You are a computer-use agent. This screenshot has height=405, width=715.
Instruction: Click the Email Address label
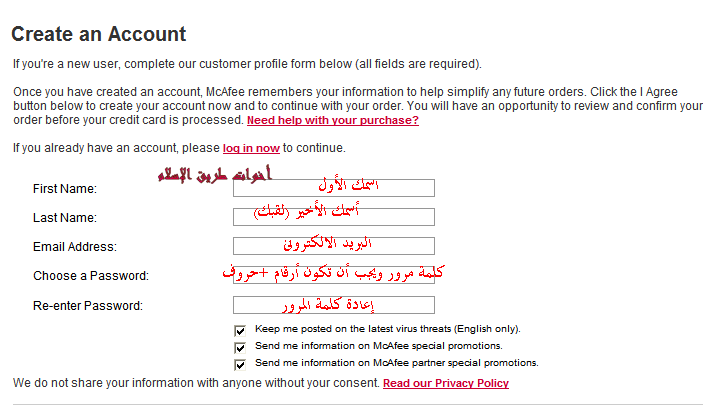tap(74, 246)
